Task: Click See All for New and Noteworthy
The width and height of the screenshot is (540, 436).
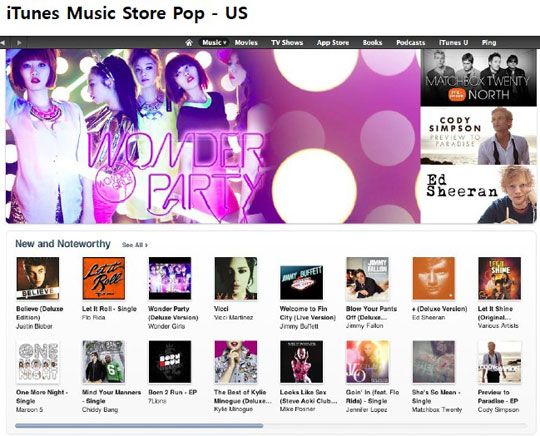Action: pyautogui.click(x=135, y=245)
